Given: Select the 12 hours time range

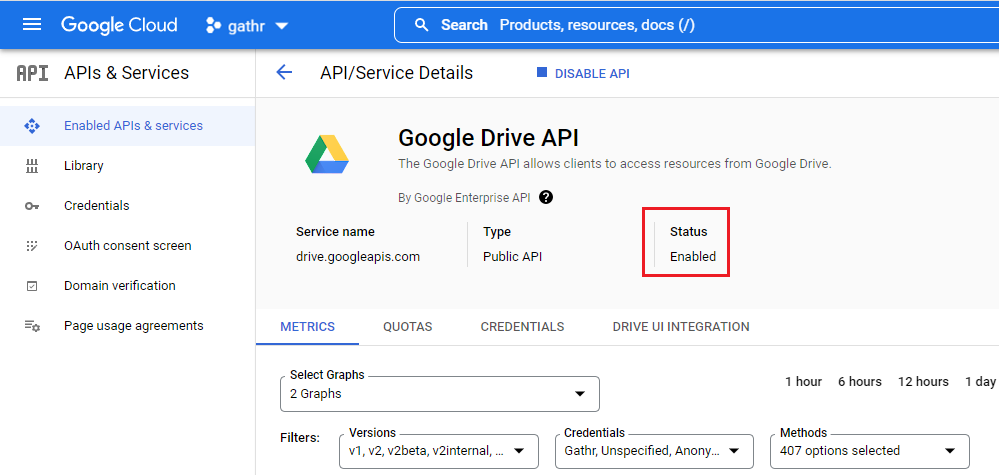Looking at the screenshot, I should (923, 381).
